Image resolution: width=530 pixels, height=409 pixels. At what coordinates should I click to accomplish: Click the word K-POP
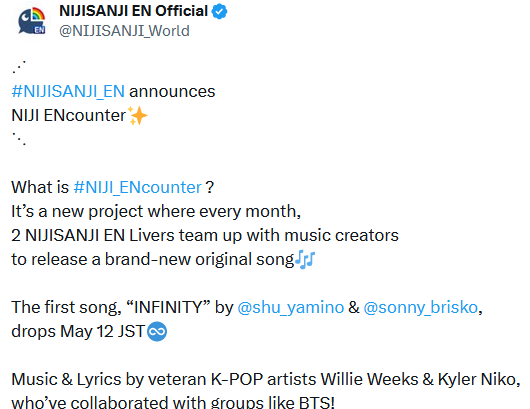pyautogui.click(x=237, y=379)
